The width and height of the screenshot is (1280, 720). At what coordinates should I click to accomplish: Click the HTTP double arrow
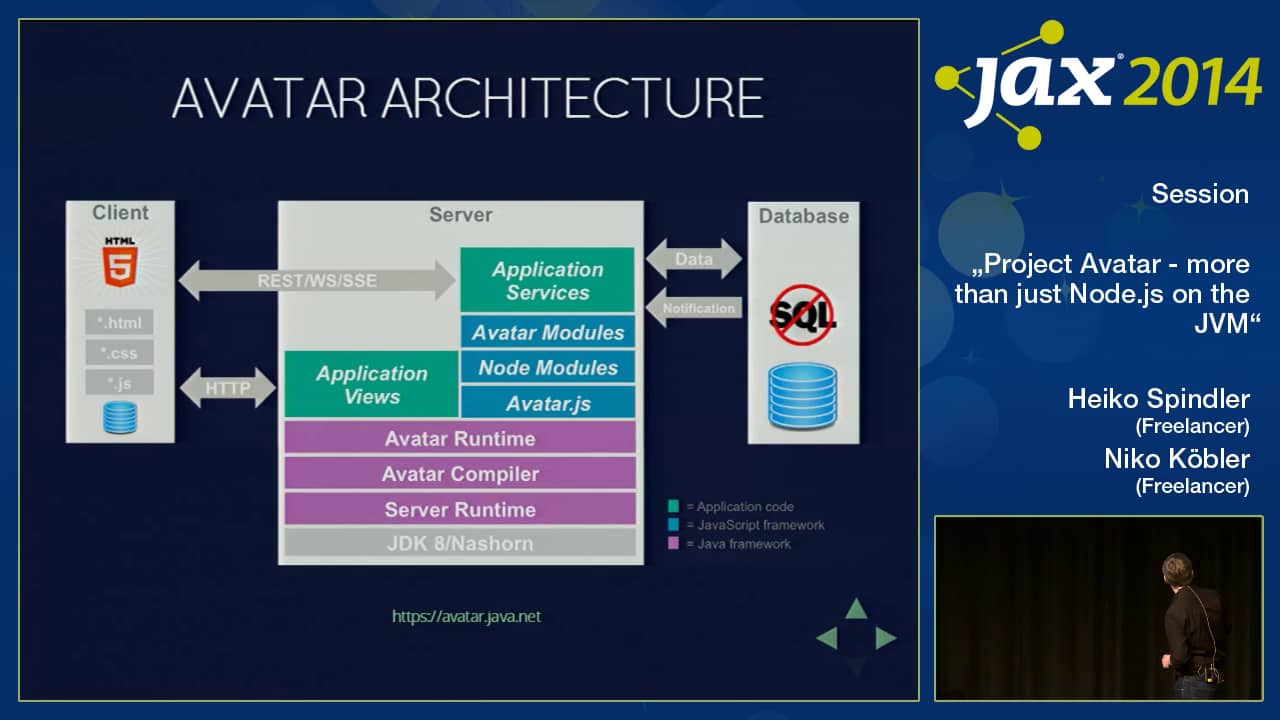[x=228, y=388]
